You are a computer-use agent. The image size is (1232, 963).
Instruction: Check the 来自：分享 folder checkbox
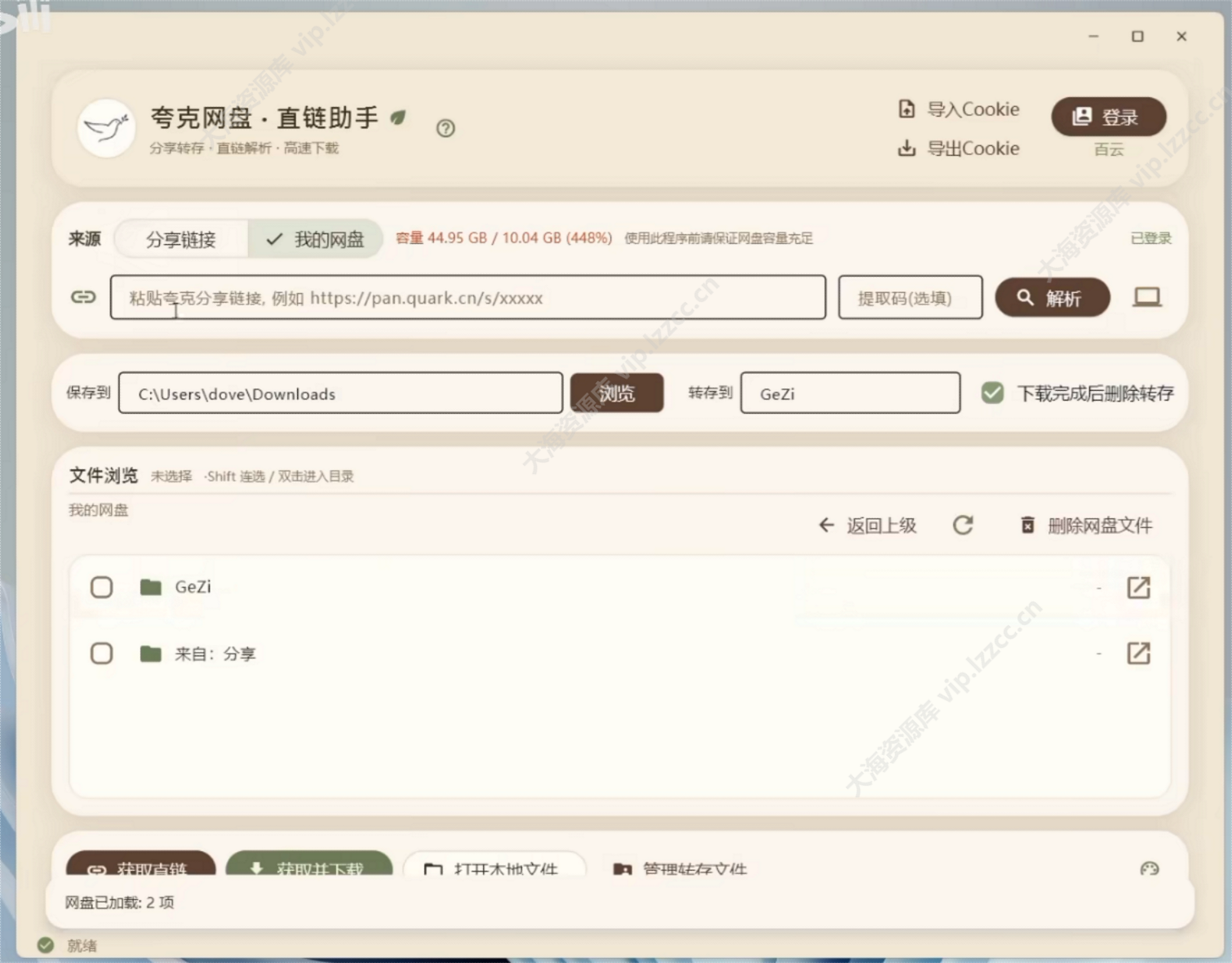point(102,654)
